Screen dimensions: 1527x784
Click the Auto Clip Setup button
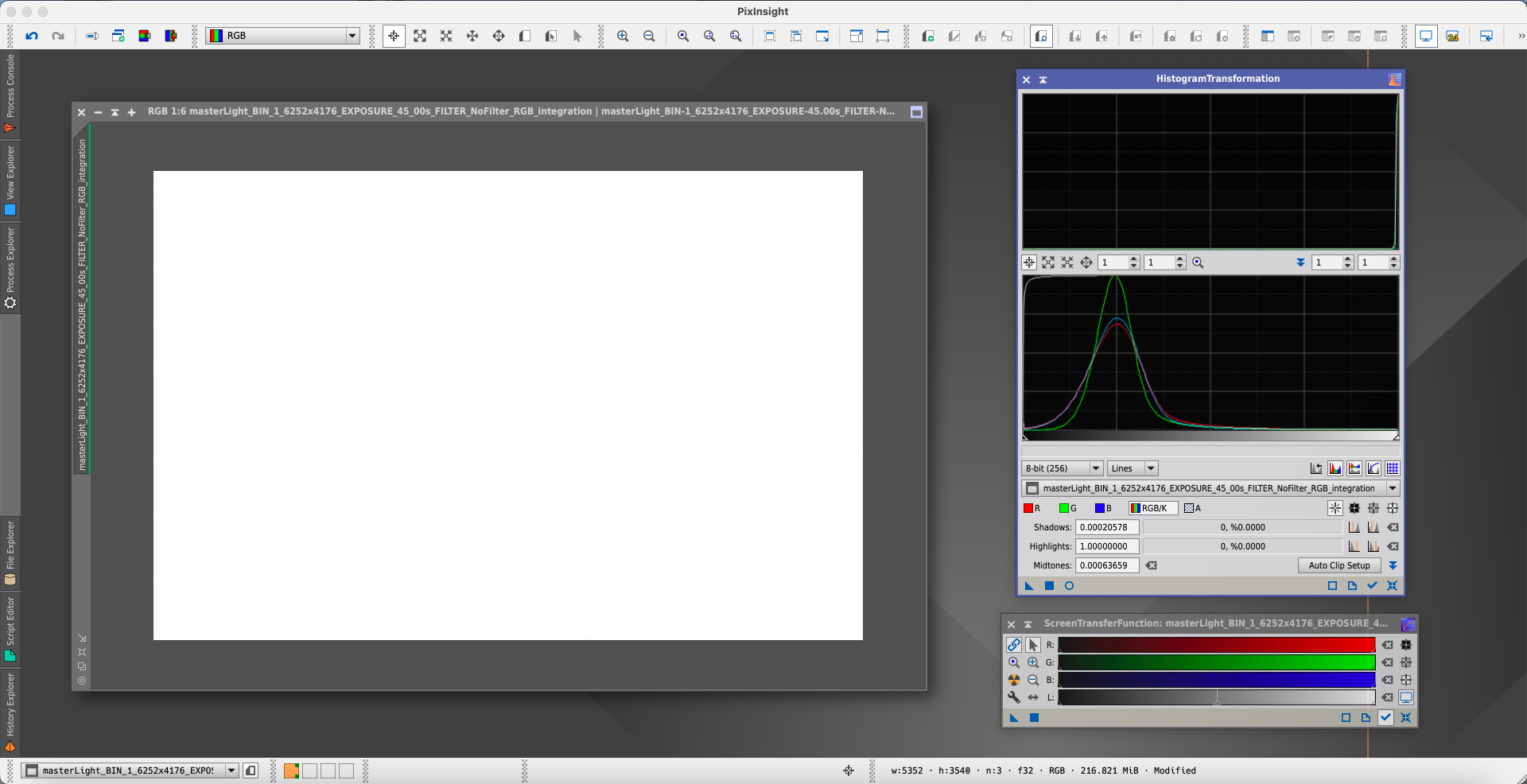tap(1339, 565)
